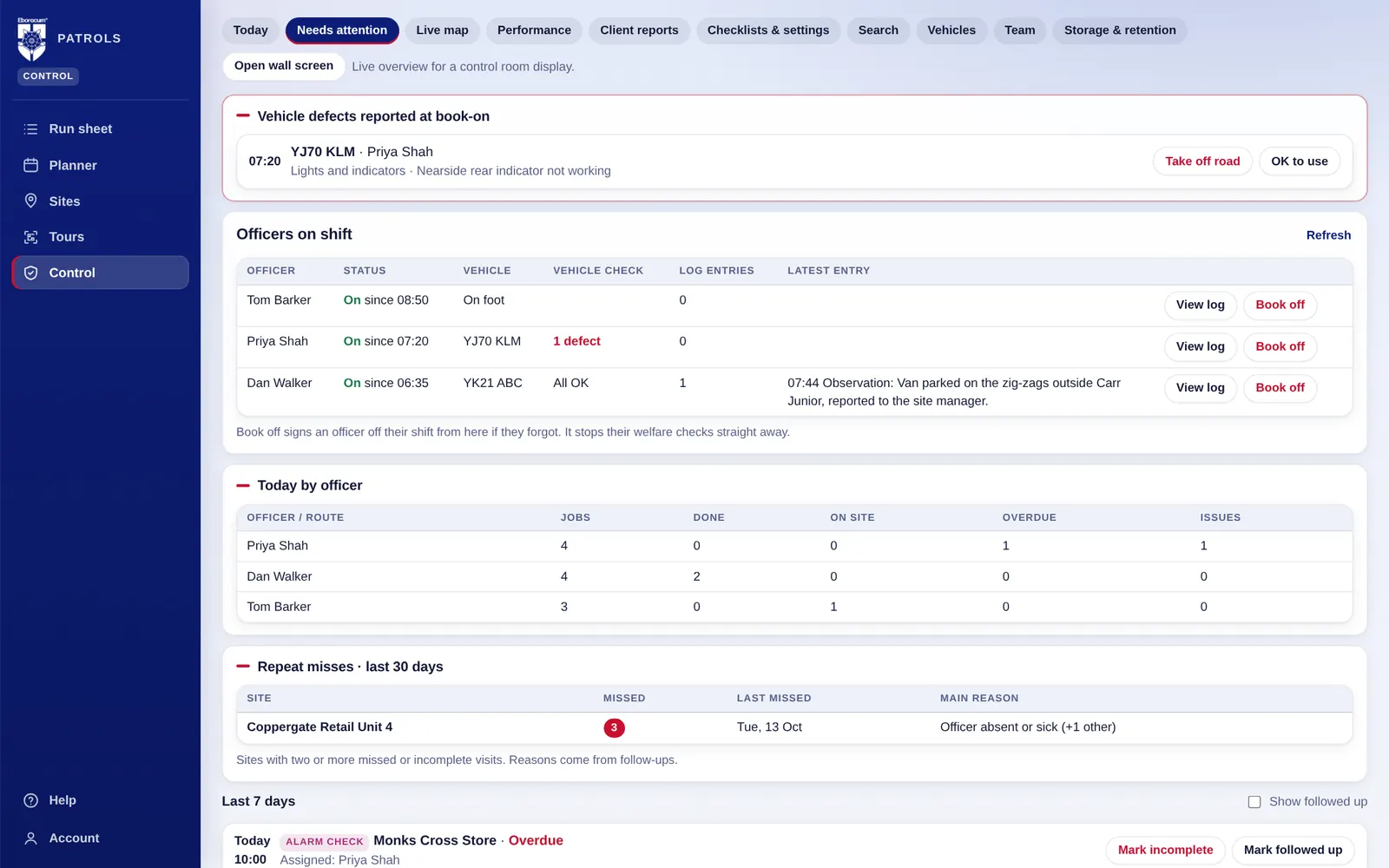View log for Priya Shah
Image resolution: width=1389 pixels, height=868 pixels.
coord(1200,346)
